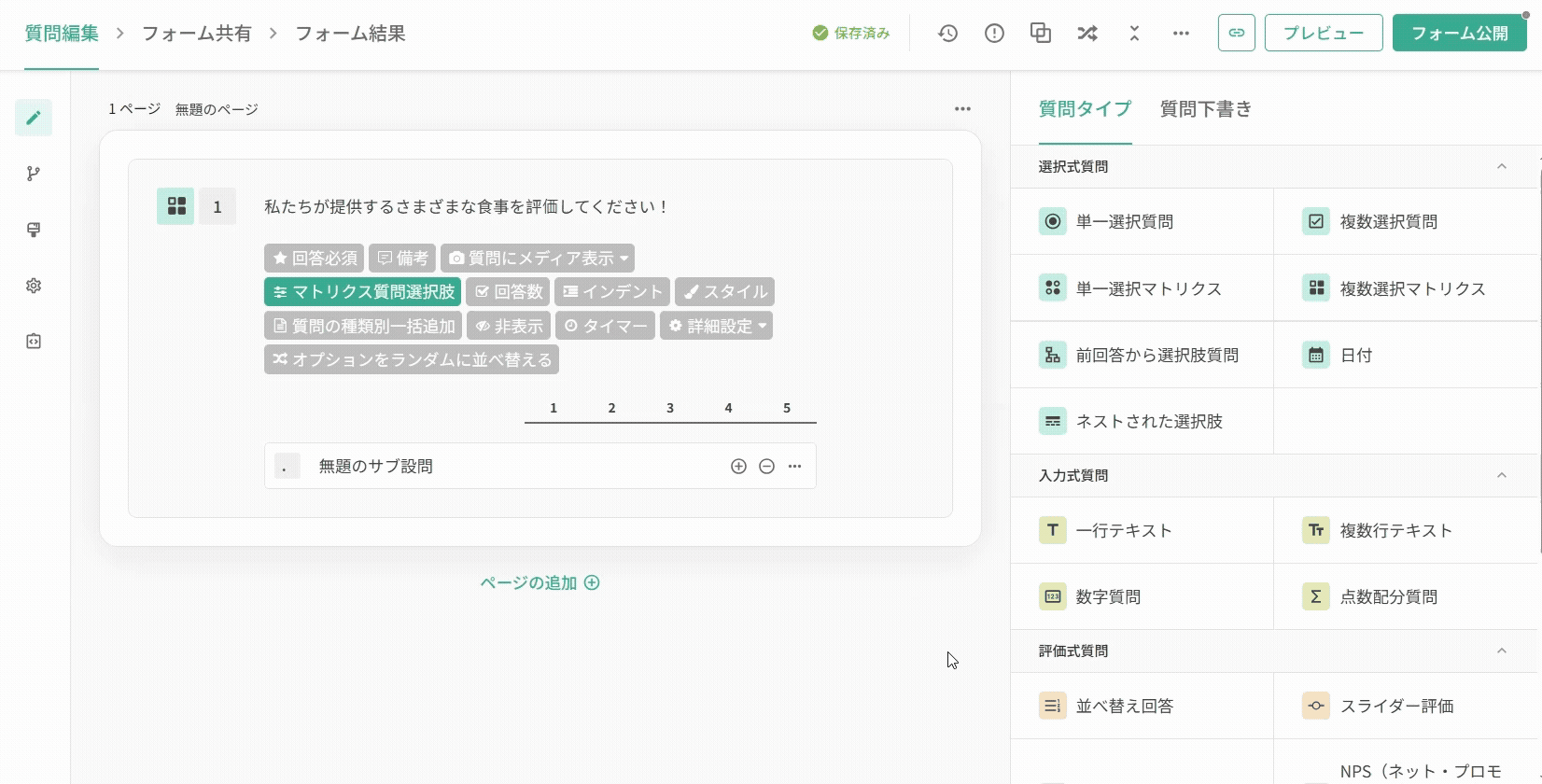The width and height of the screenshot is (1542, 784).
Task: Open the code embed icon in left sidebar
Action: 34,342
